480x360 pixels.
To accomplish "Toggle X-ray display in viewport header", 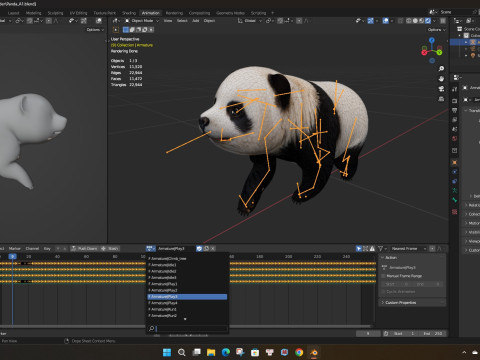I will (400, 21).
